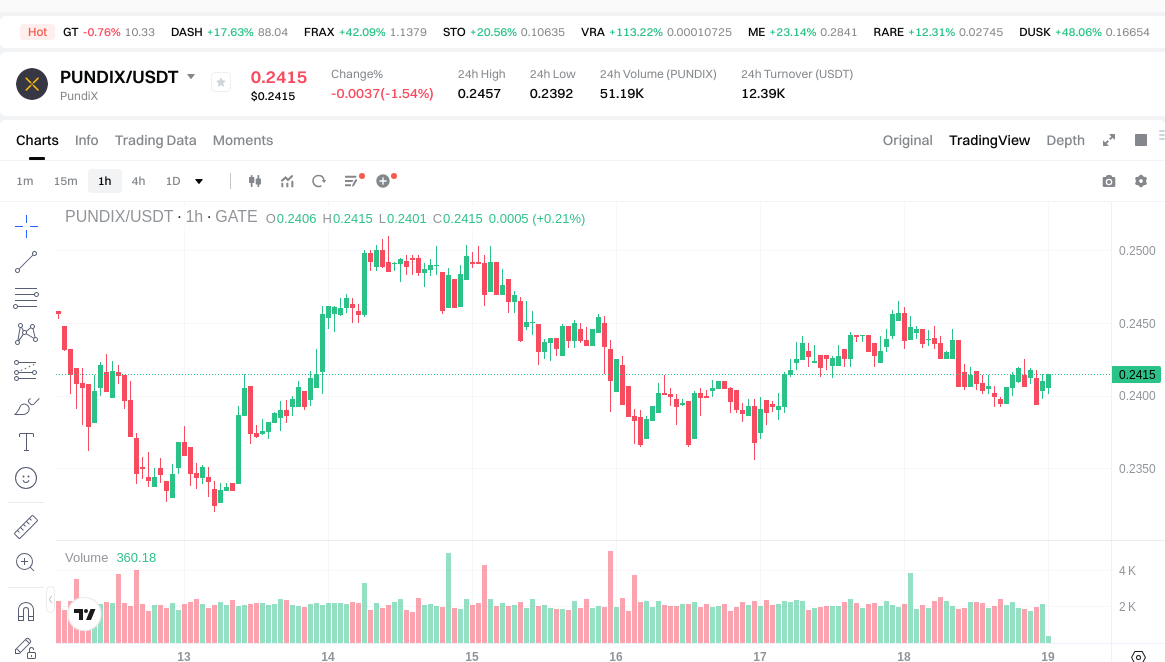Viewport: 1165px width, 662px height.
Task: Pick the ruler measure tool
Action: pyautogui.click(x=26, y=526)
